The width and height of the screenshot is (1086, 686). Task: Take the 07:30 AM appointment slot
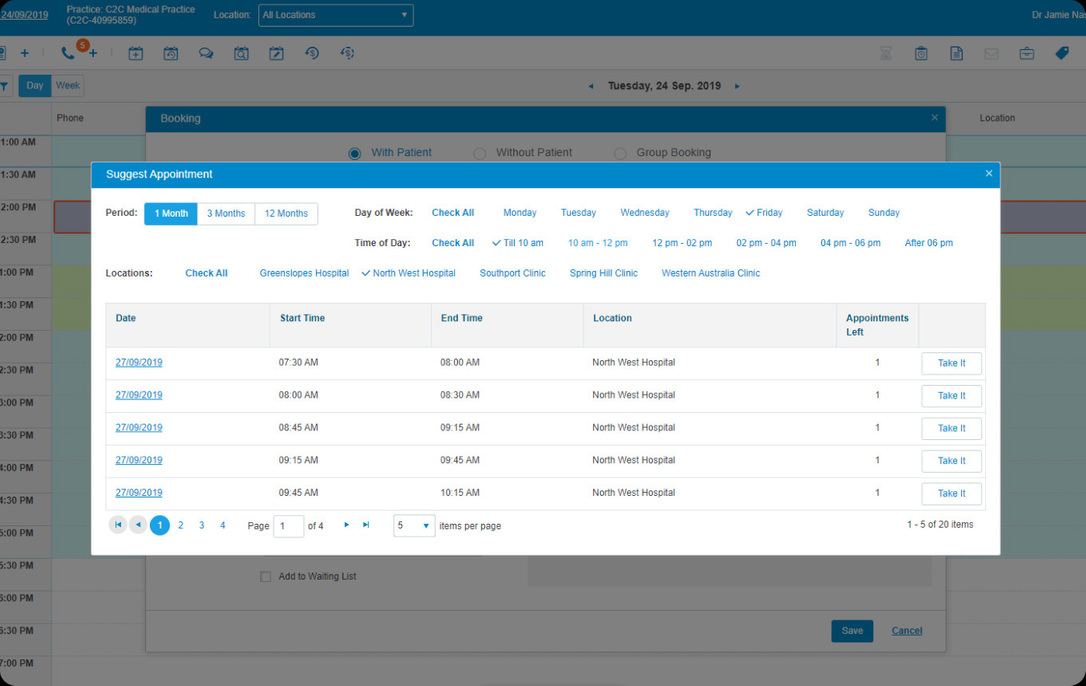pyautogui.click(x=951, y=363)
